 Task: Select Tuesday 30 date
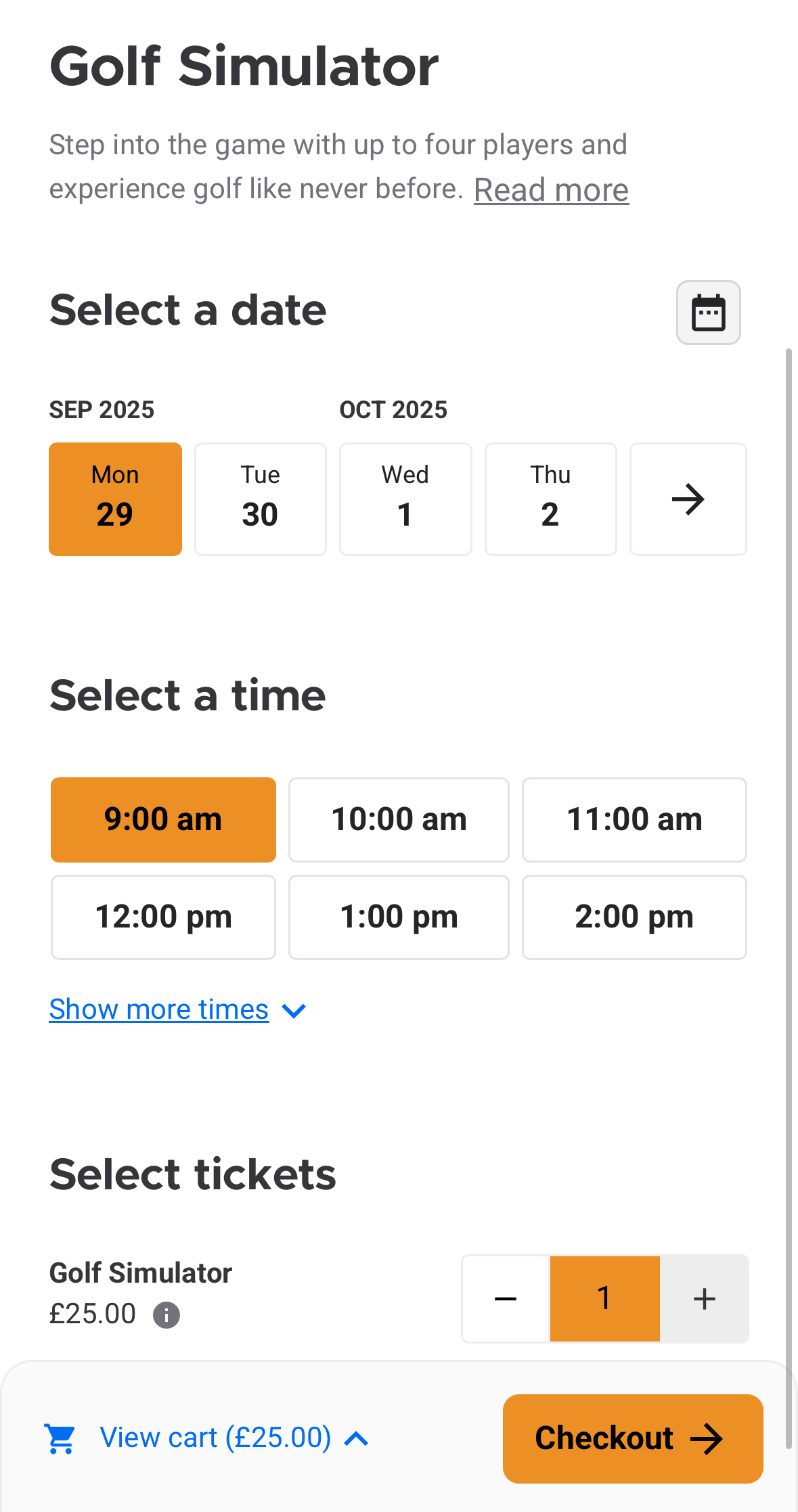pos(261,499)
